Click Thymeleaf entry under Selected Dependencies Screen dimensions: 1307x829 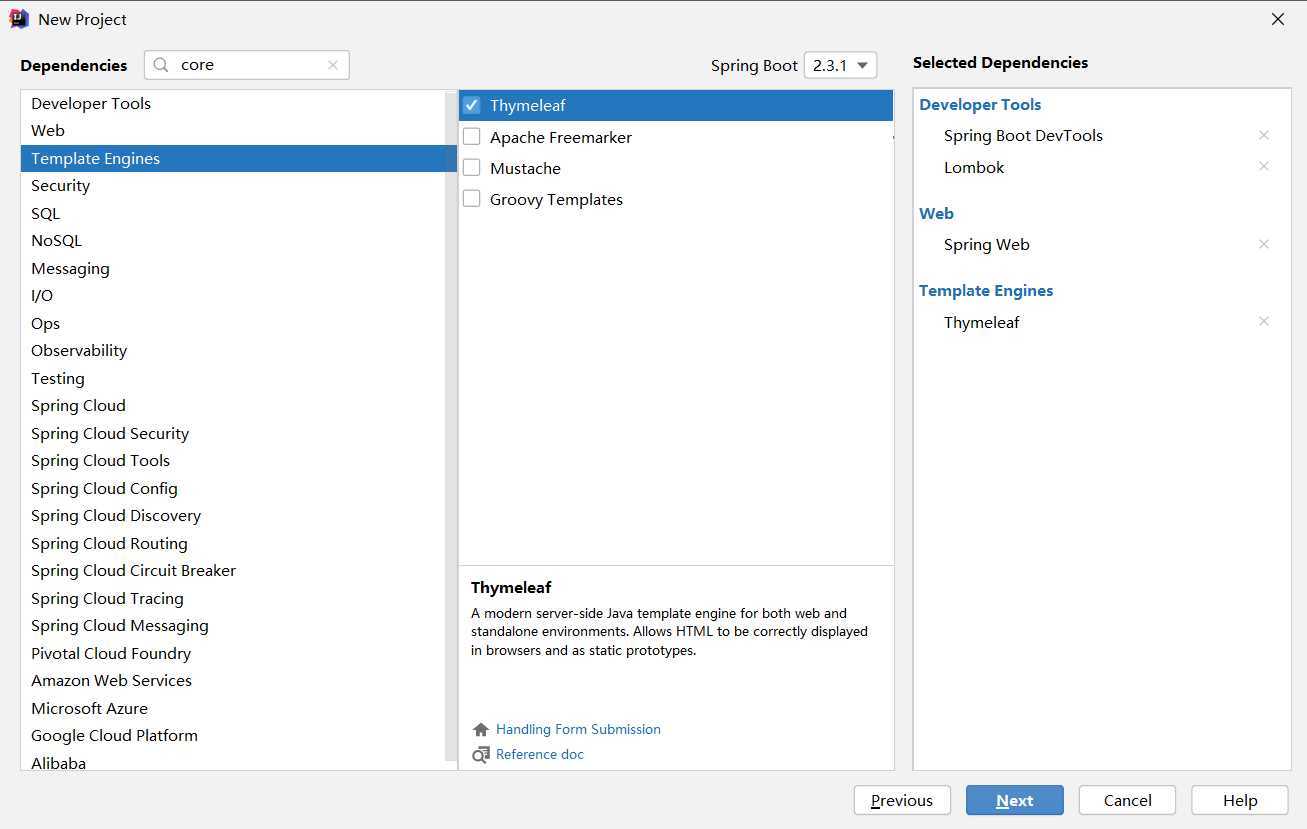982,322
